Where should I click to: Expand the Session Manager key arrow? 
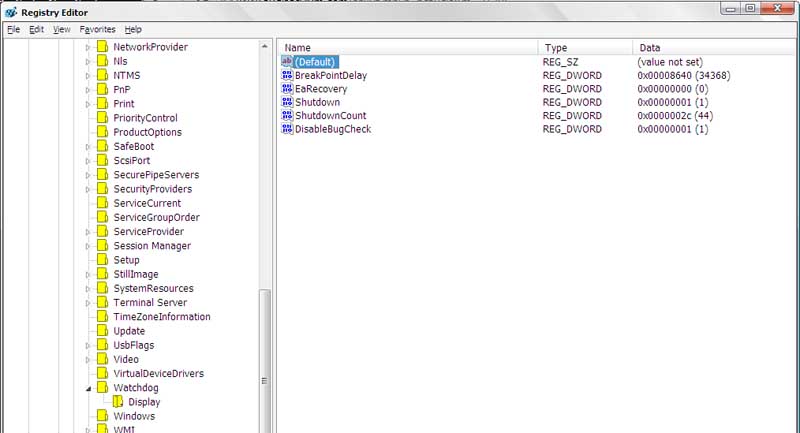[x=88, y=246]
